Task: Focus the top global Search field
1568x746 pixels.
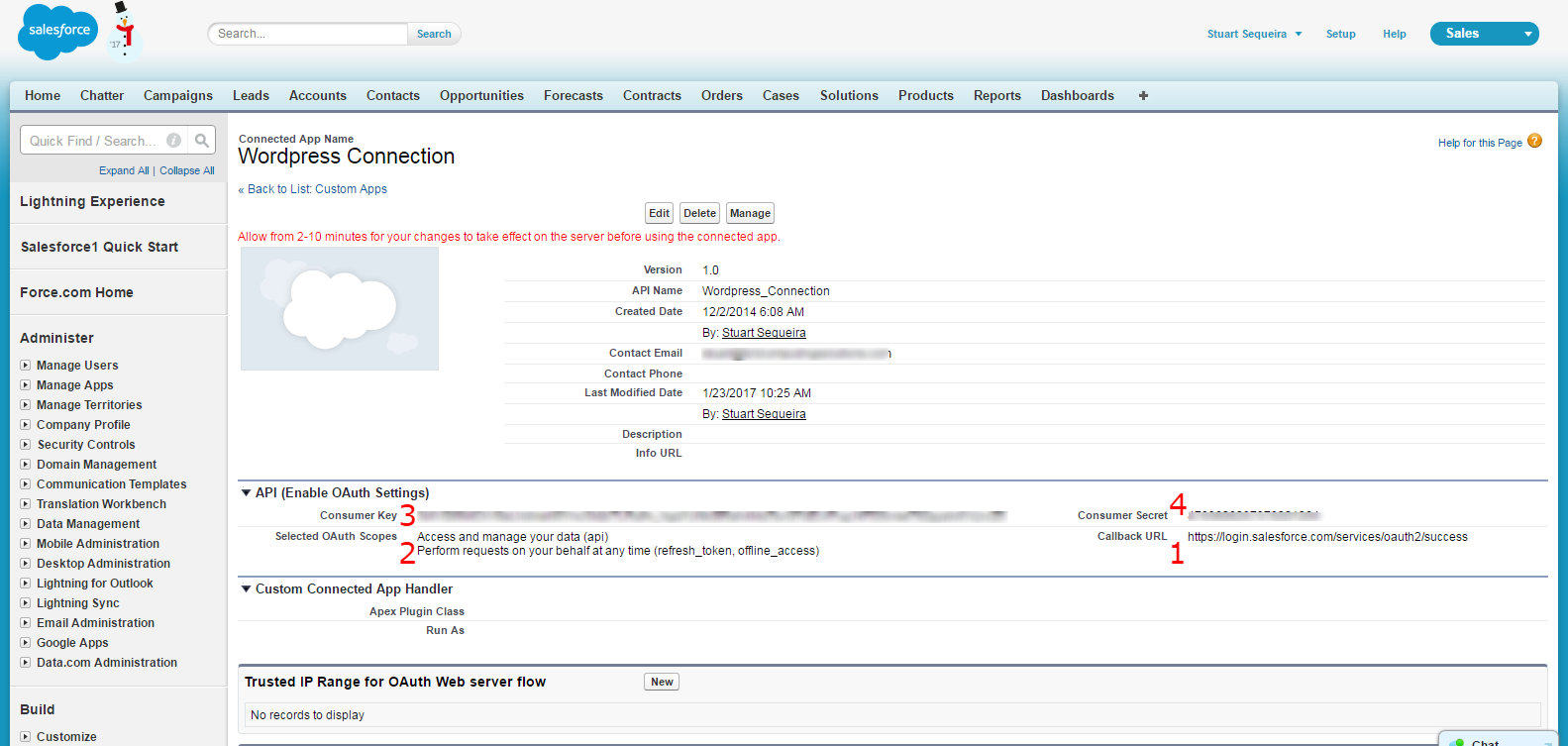Action: [x=308, y=34]
